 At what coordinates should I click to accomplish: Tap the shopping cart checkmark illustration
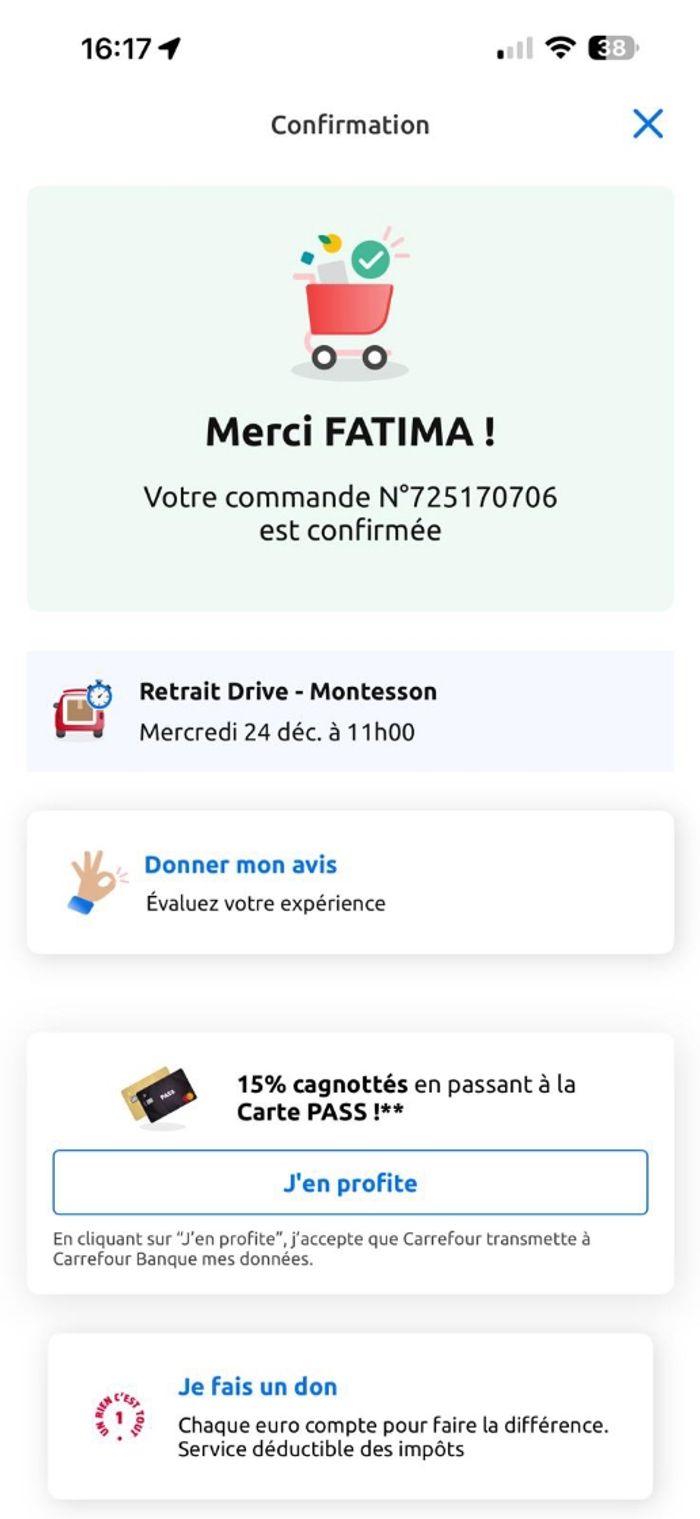click(350, 301)
